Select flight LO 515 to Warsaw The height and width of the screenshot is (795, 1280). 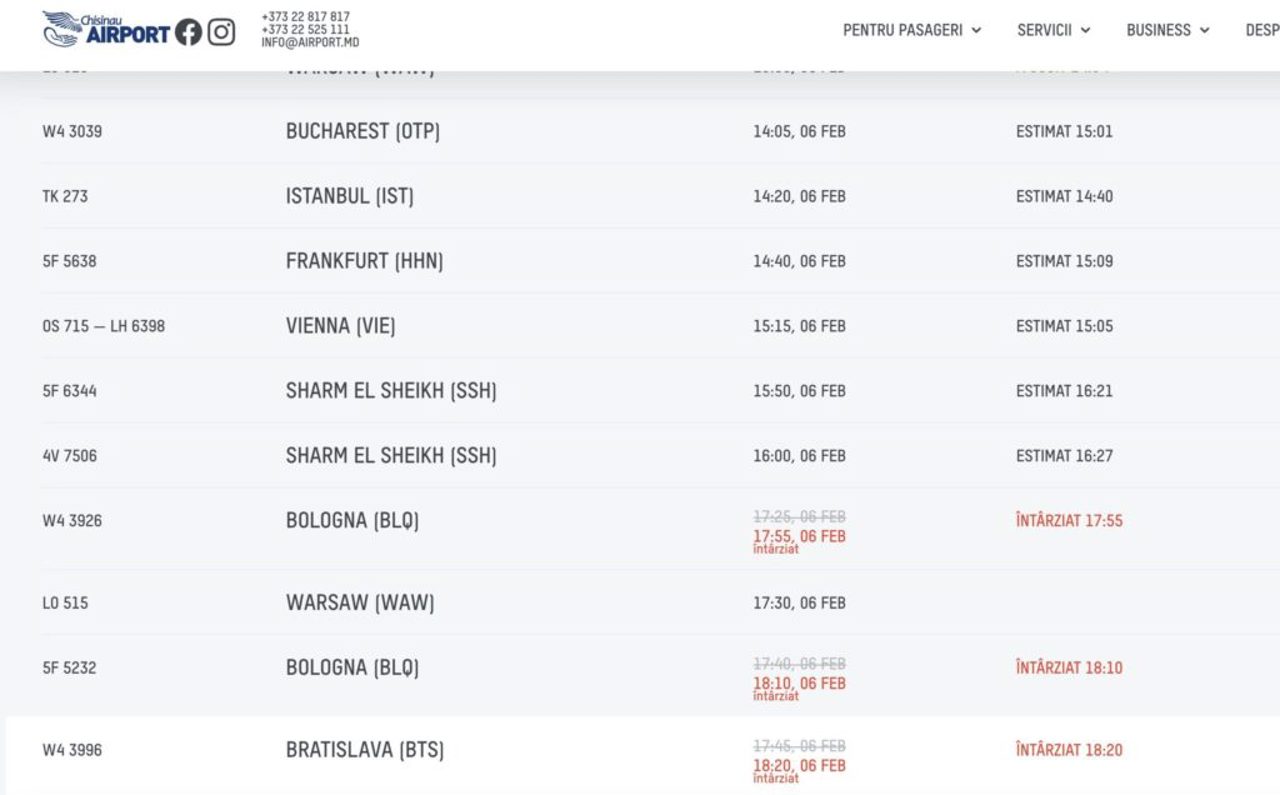tap(360, 603)
